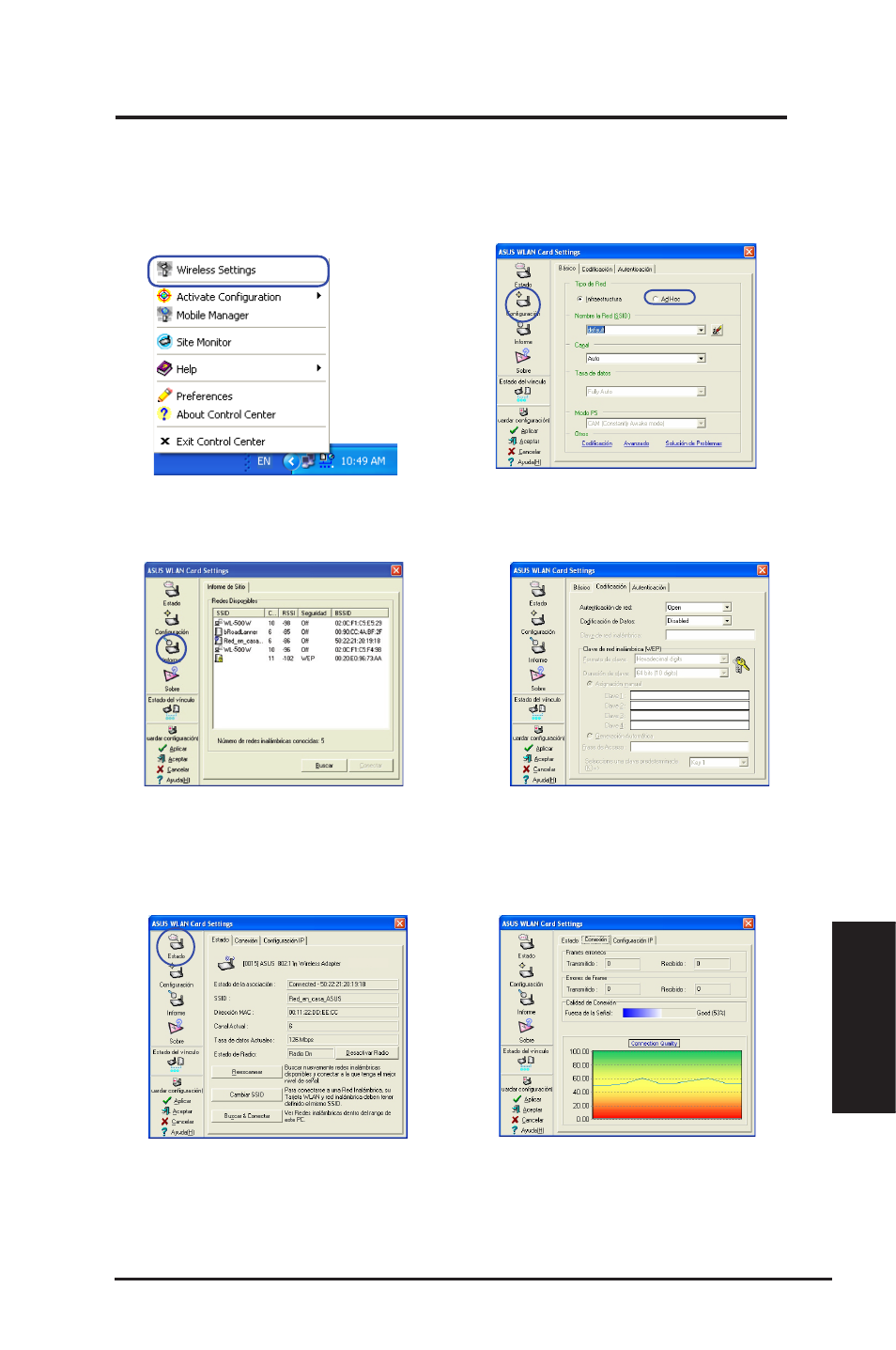Select the Generación automática radio button
The height and width of the screenshot is (1350, 896).
click(590, 736)
